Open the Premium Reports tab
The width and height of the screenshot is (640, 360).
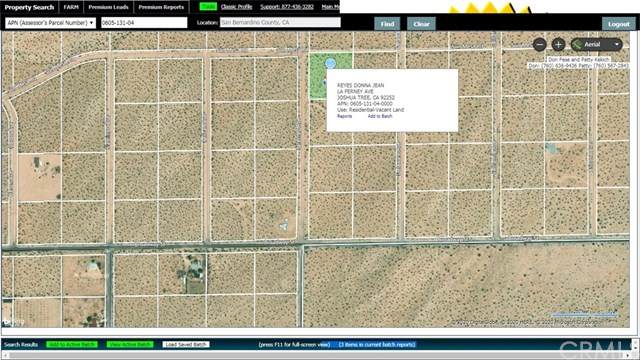(x=161, y=7)
